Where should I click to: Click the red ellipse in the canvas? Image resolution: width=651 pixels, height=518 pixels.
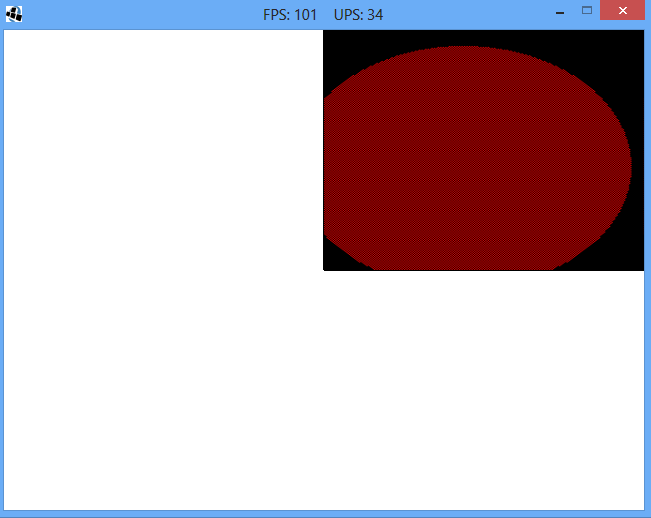pos(477,158)
